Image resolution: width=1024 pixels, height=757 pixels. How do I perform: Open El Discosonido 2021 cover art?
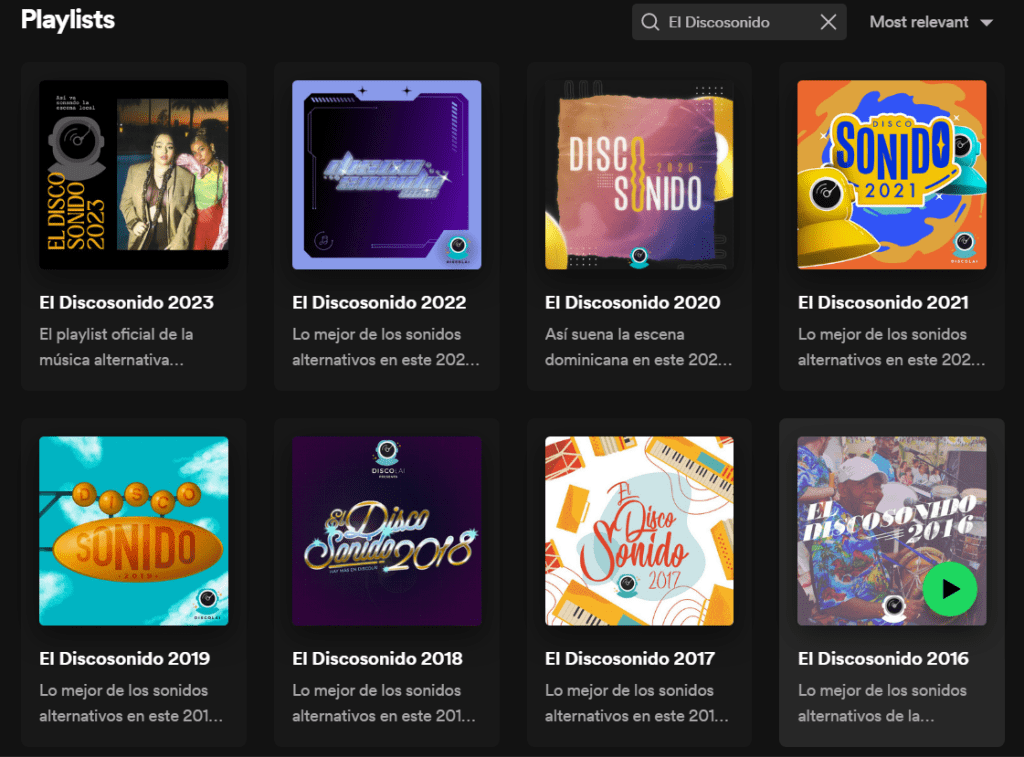892,175
